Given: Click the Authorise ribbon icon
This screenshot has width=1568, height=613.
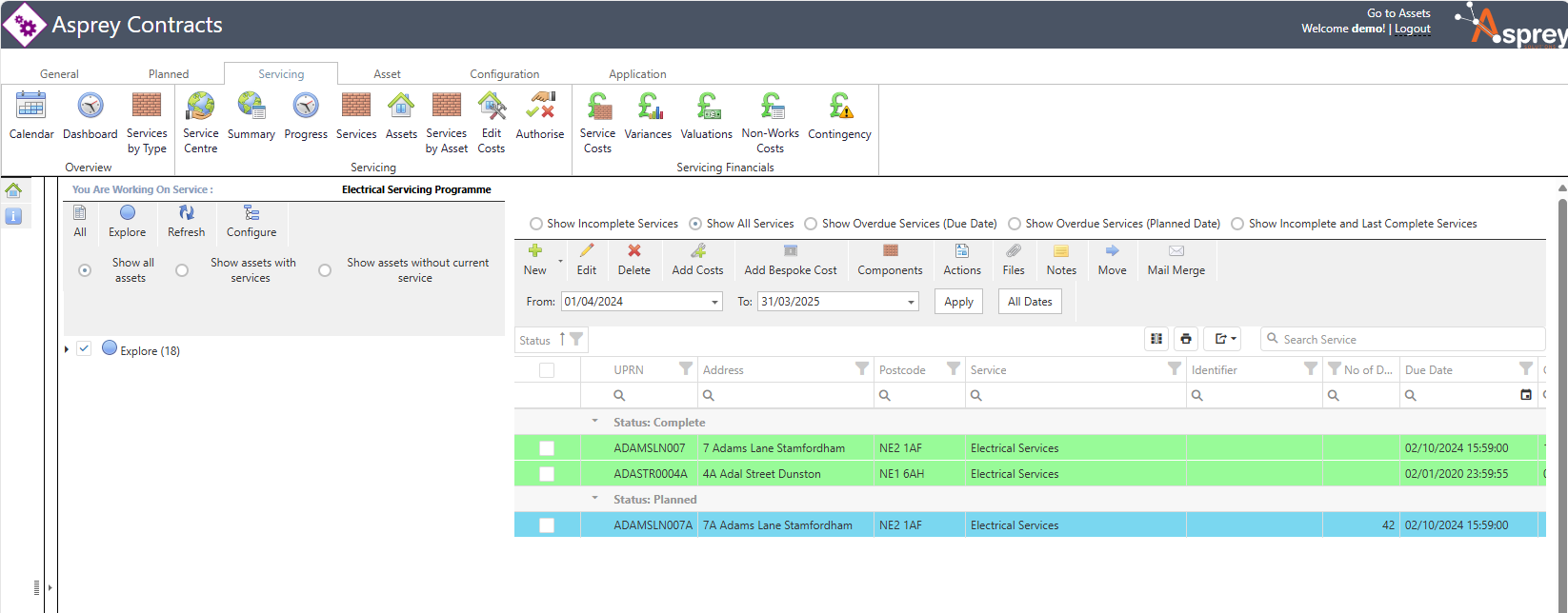Looking at the screenshot, I should tap(540, 116).
